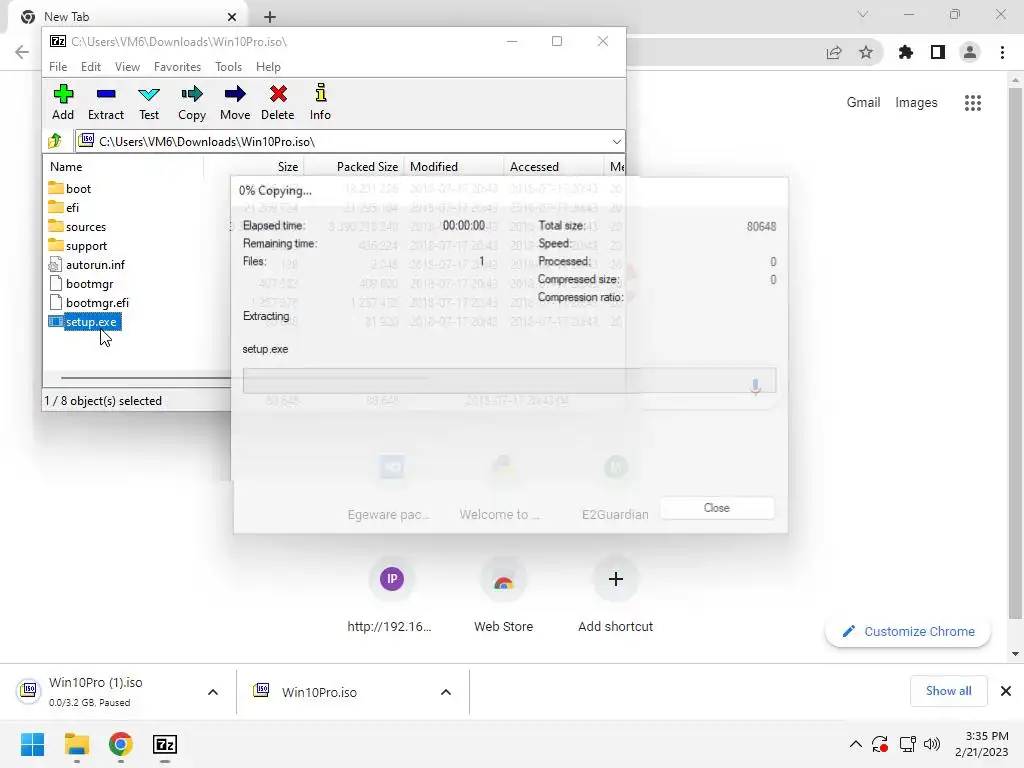This screenshot has height=768, width=1024.
Task: Open the Images link
Action: point(916,103)
